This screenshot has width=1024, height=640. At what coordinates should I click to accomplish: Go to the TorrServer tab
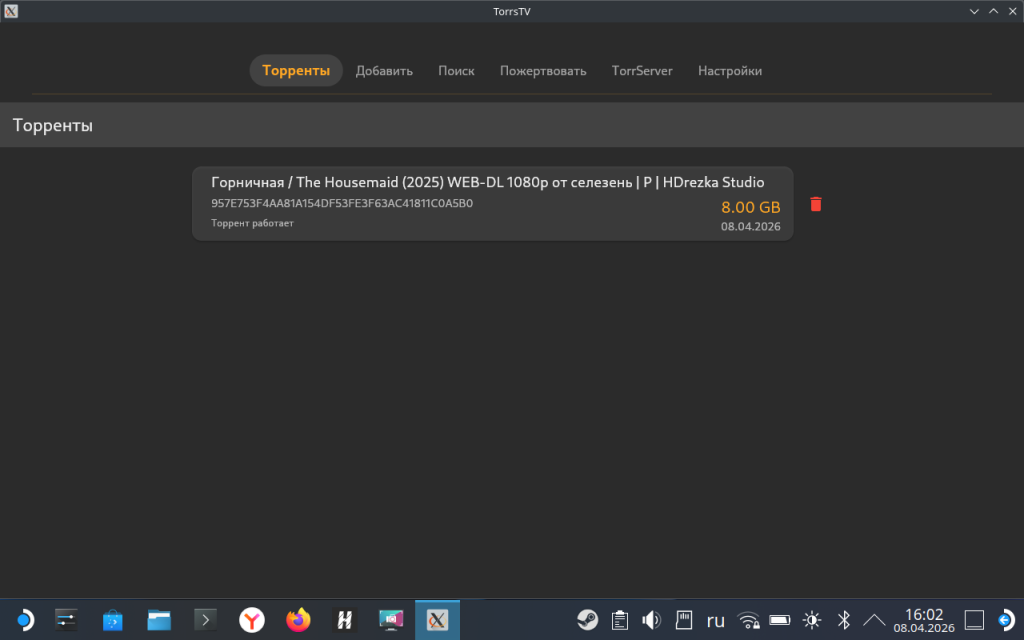(x=642, y=71)
